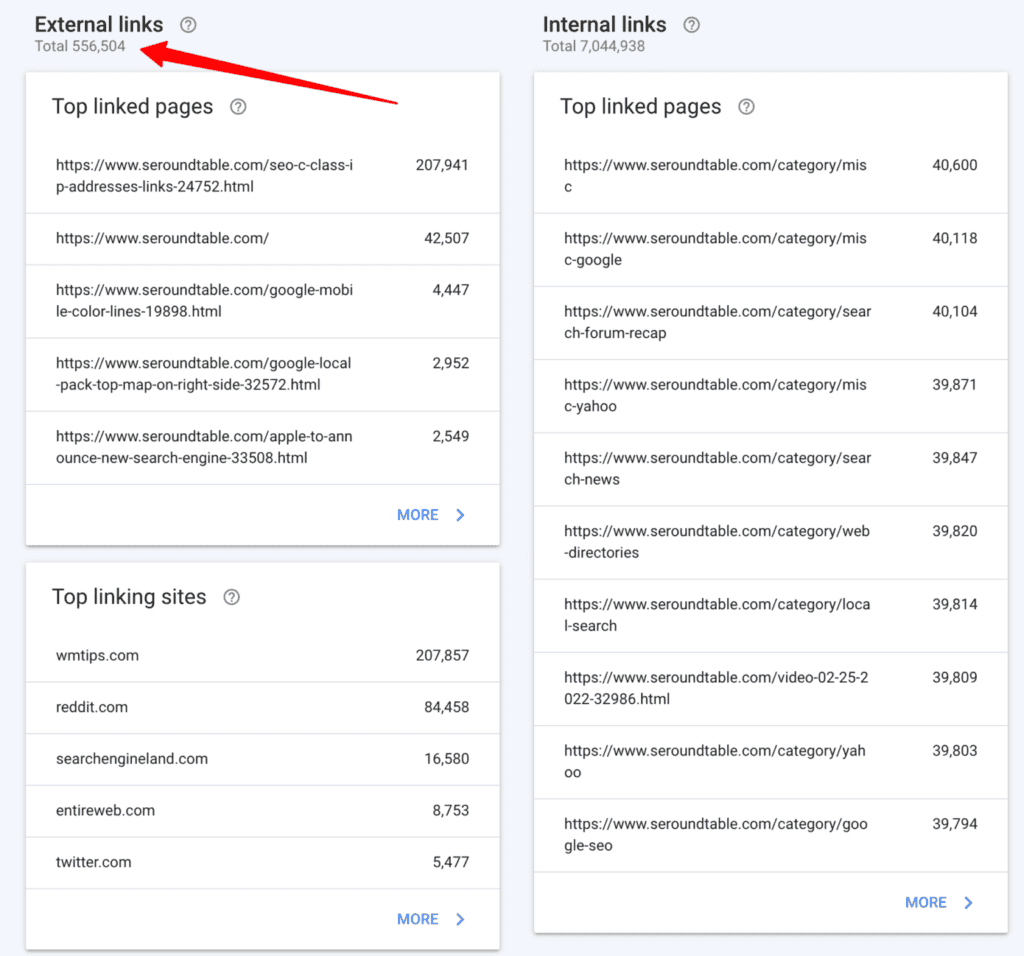
Task: Click the help icon beside Top linking sites
Action: 231,597
